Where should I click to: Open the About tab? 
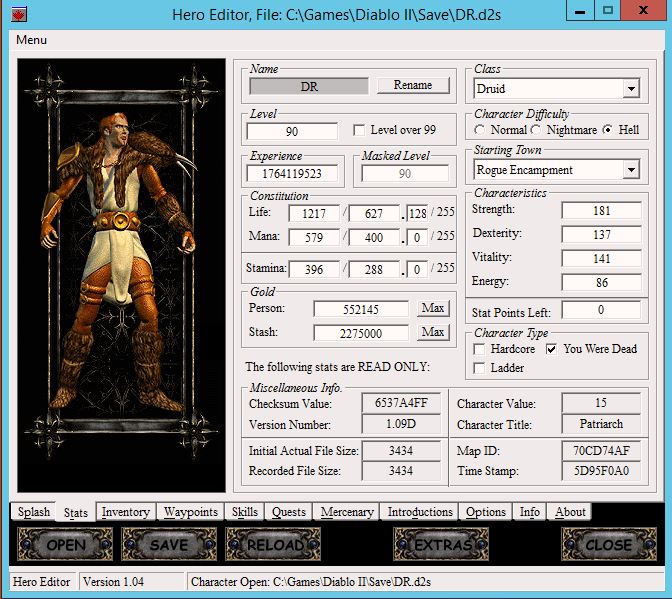[x=570, y=512]
